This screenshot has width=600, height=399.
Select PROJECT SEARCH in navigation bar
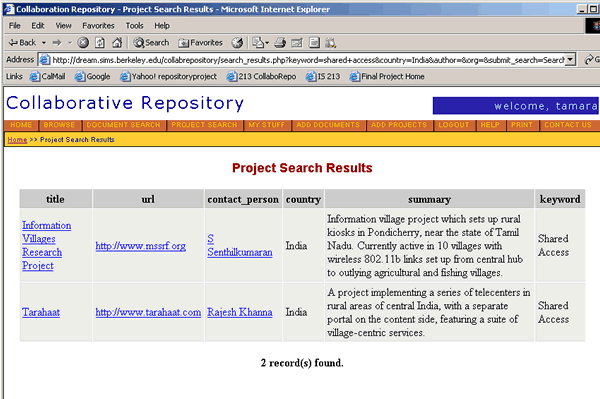click(204, 125)
